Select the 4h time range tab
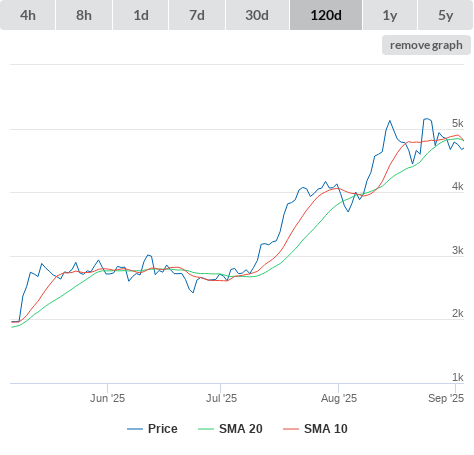The image size is (474, 455). (28, 15)
